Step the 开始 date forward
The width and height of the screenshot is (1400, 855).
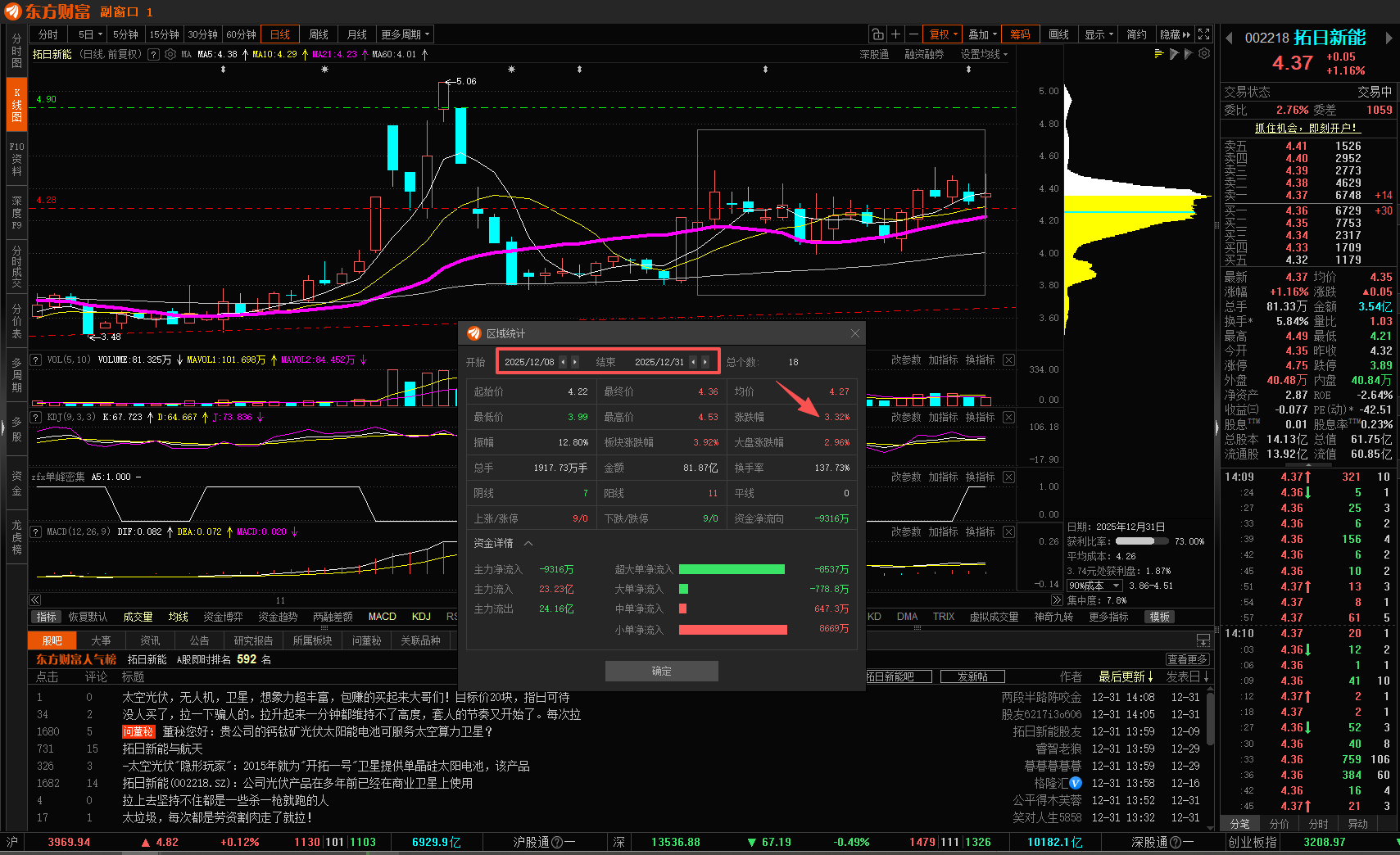pos(574,362)
